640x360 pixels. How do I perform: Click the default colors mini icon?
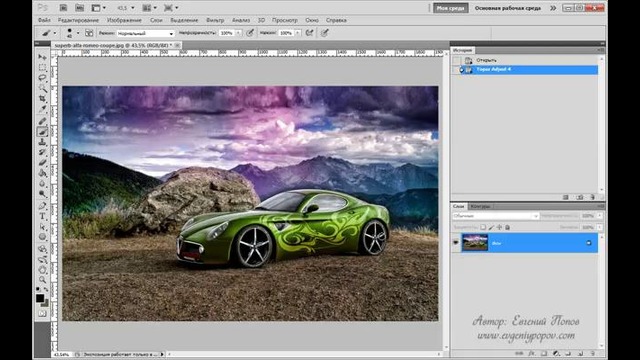(x=38, y=289)
